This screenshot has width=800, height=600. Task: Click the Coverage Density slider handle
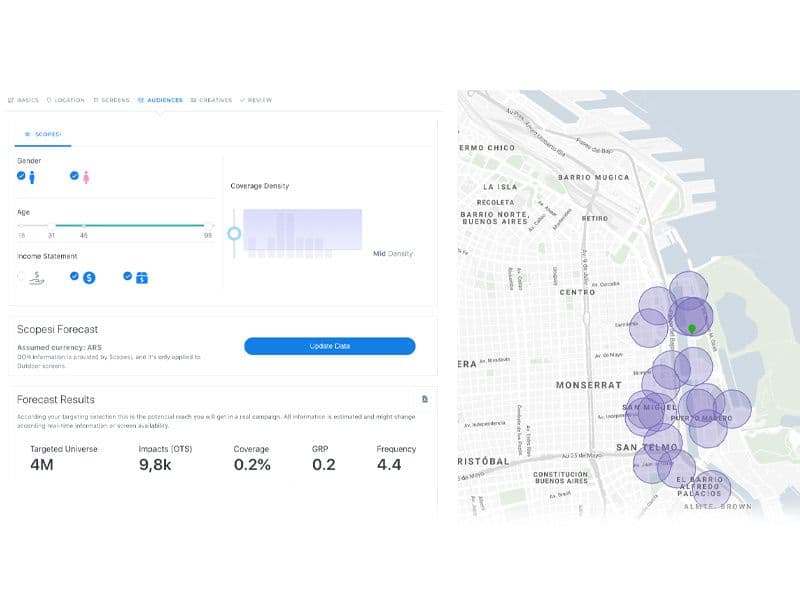point(234,233)
